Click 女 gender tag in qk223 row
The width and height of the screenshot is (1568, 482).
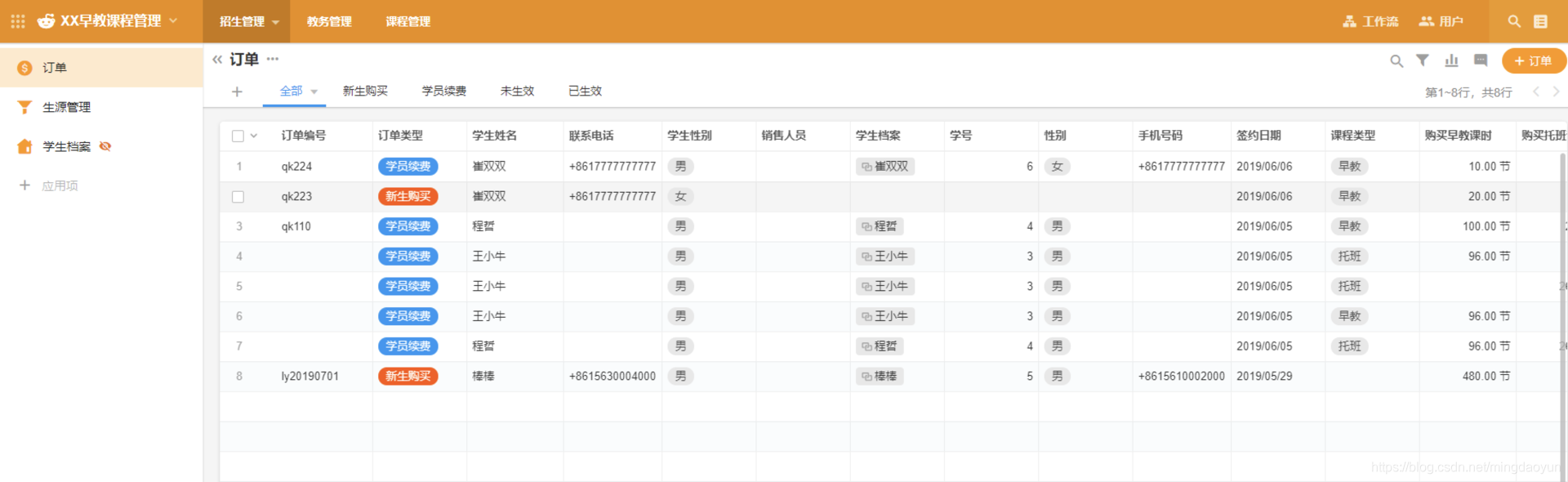click(680, 197)
